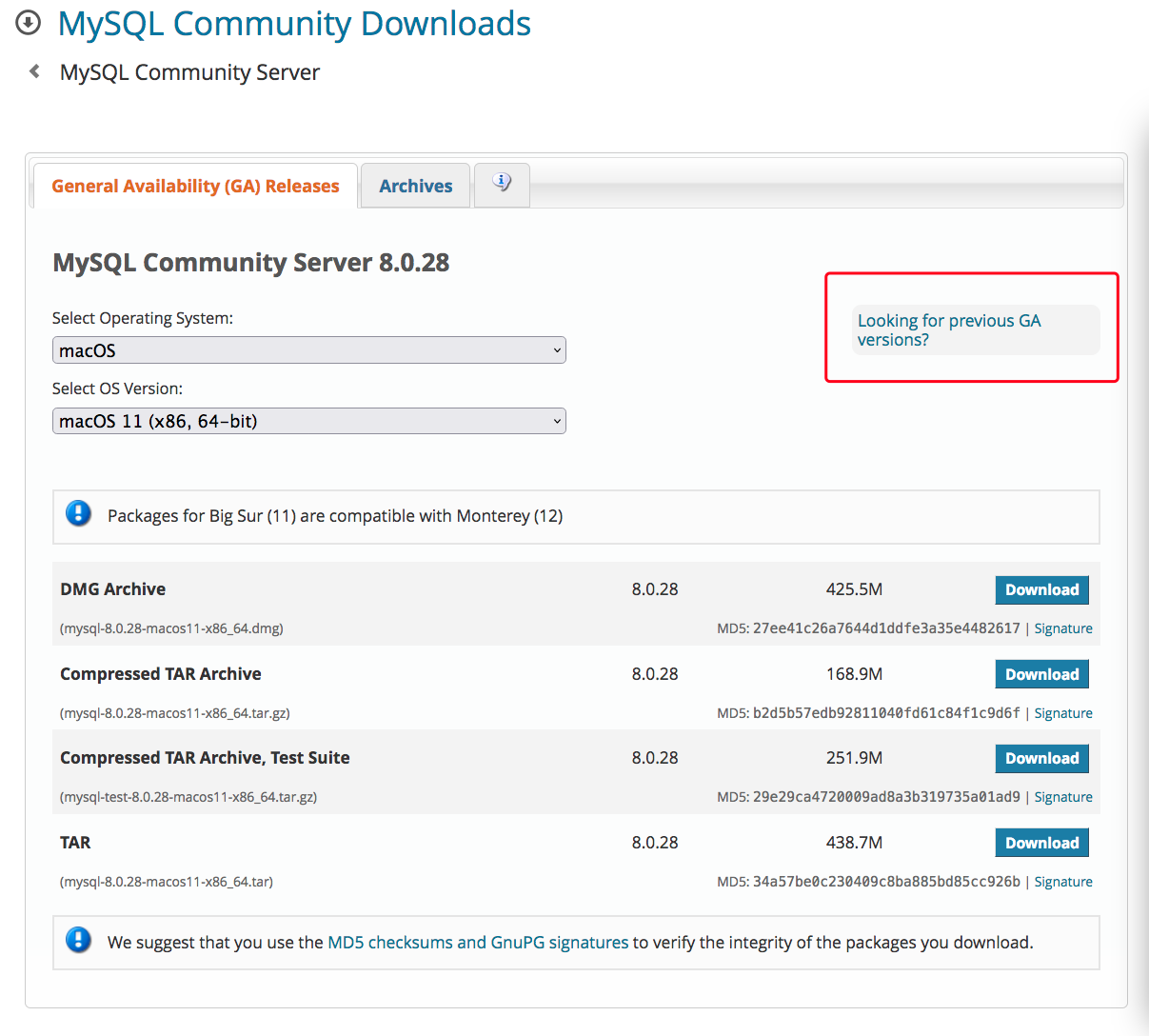Click version 8.0.28 in DMG Archive row
Screen dimensions: 1149x1036
(x=655, y=589)
